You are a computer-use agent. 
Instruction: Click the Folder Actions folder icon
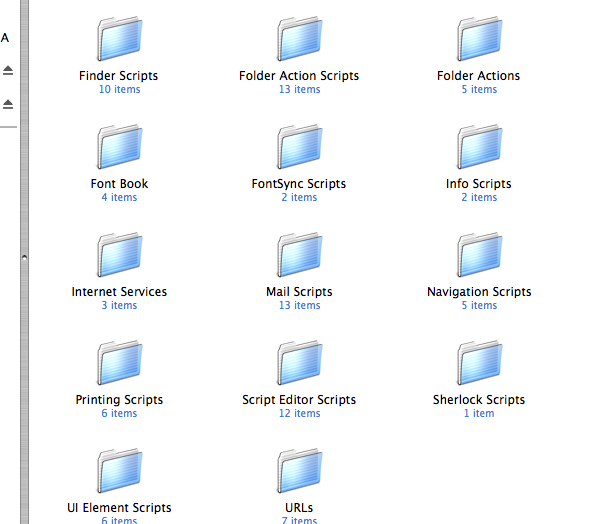[479, 39]
